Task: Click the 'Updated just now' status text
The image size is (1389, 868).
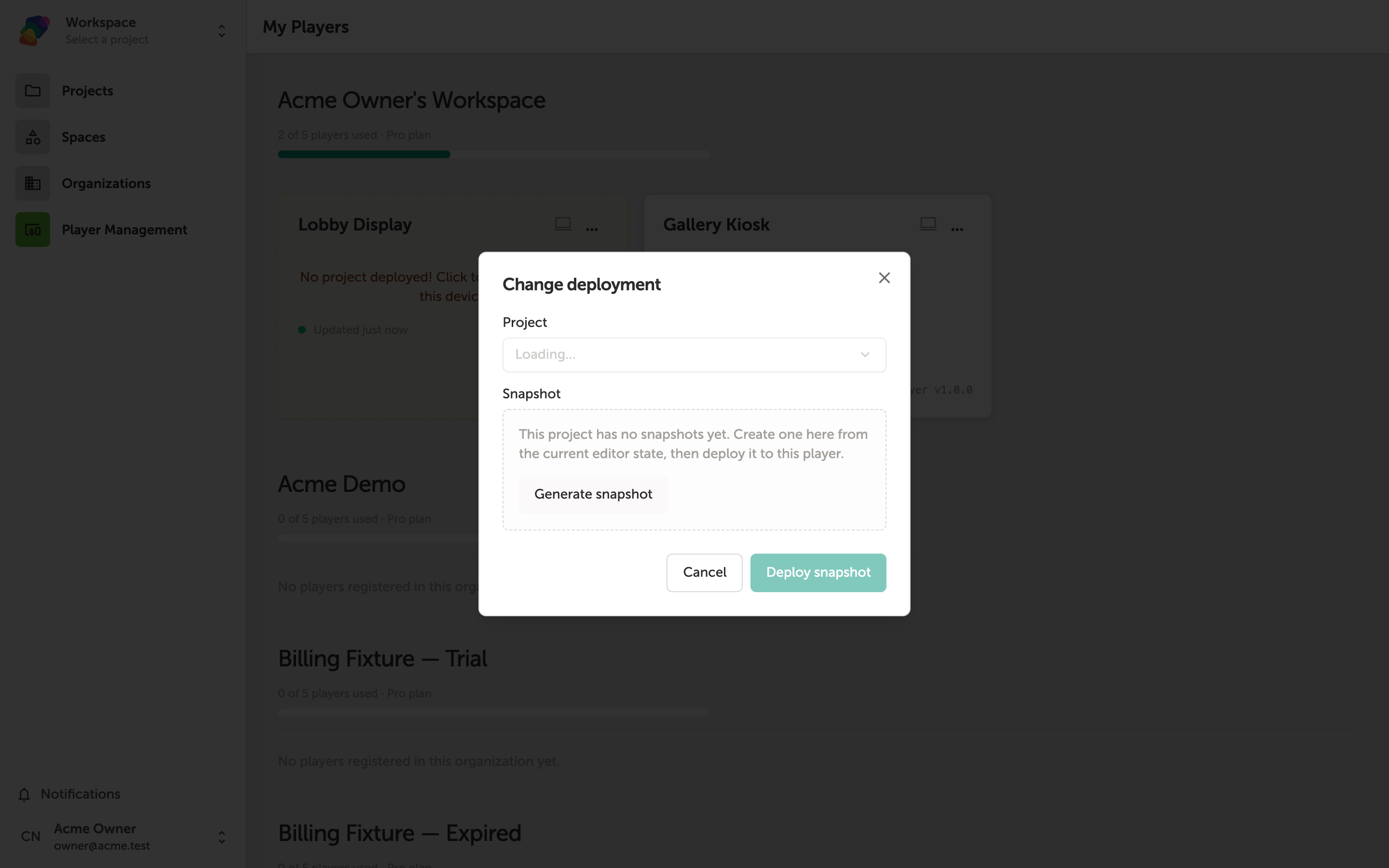Action: (x=360, y=330)
